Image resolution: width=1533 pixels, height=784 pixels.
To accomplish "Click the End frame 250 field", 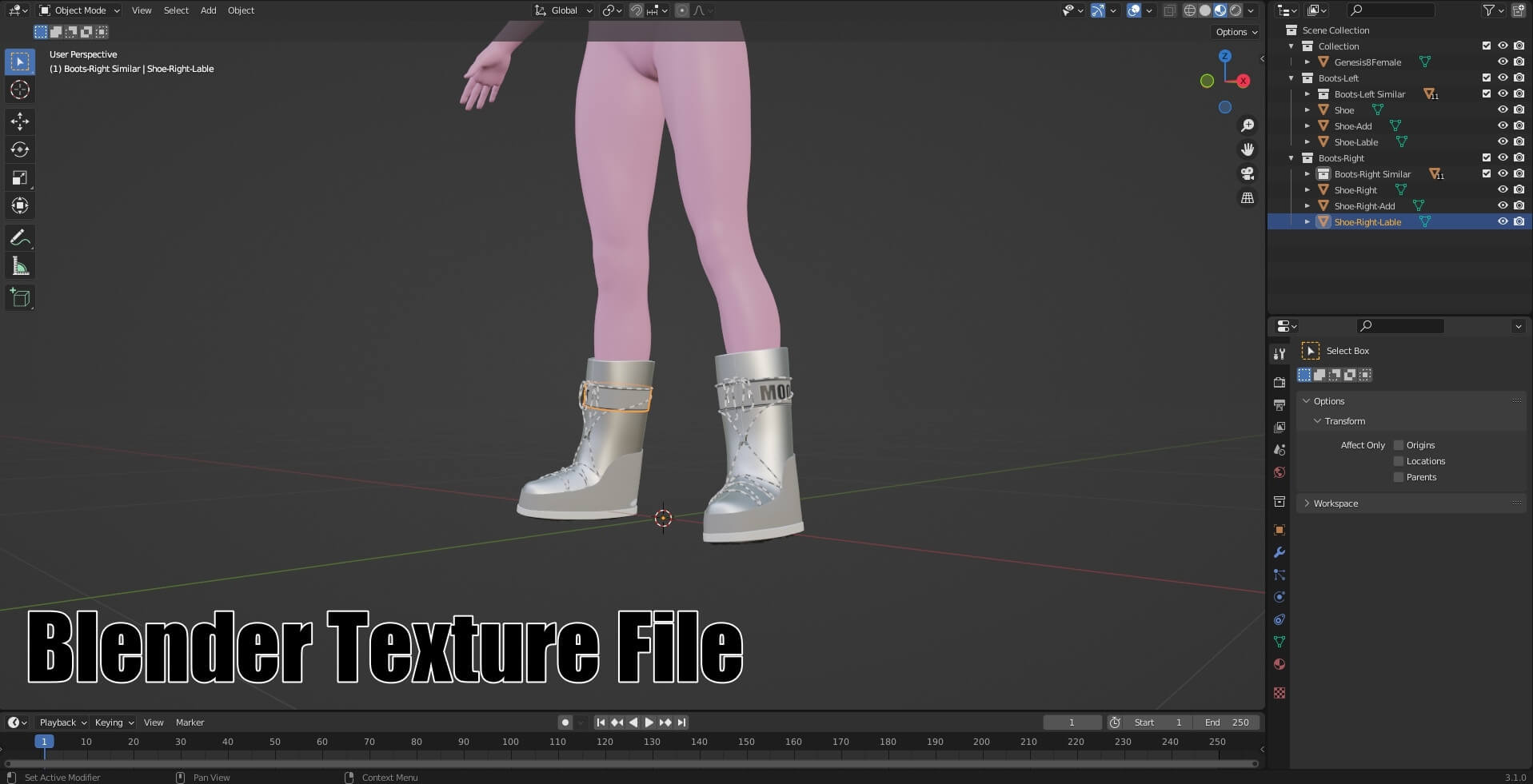I will [1228, 722].
